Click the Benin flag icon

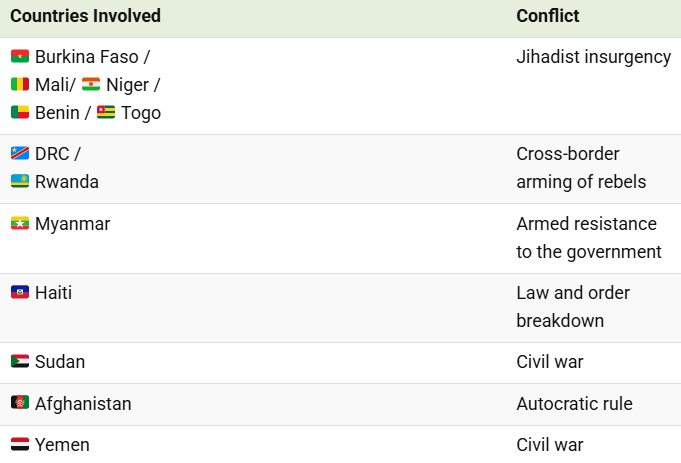click(x=20, y=113)
